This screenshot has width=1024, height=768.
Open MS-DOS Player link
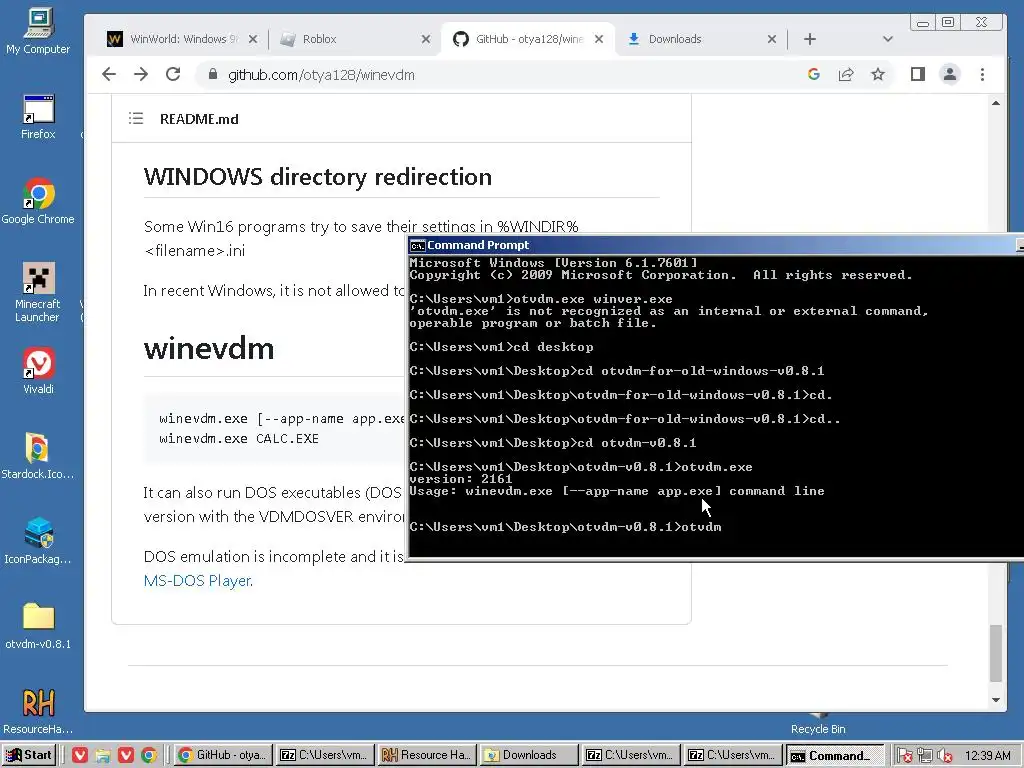(x=198, y=581)
